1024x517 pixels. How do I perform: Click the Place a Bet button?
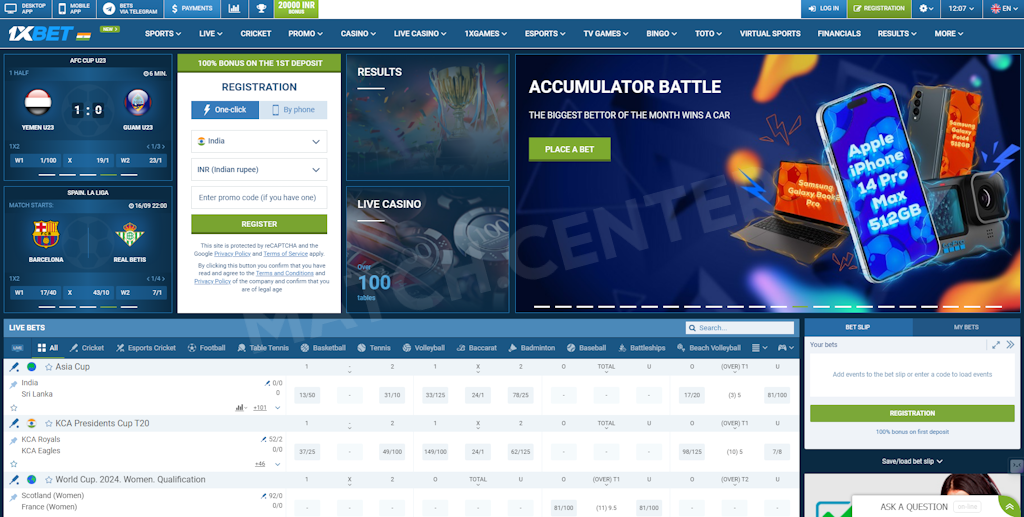click(569, 149)
